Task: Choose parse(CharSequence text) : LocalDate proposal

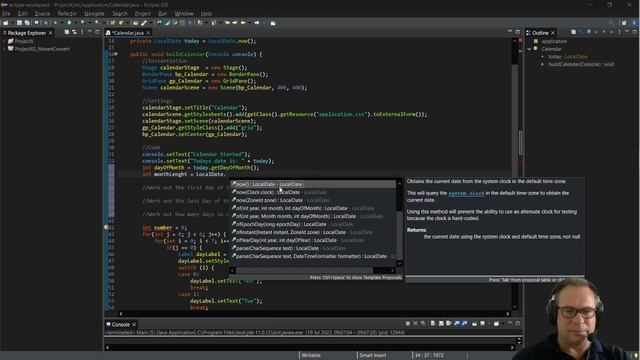Action: click(312, 248)
